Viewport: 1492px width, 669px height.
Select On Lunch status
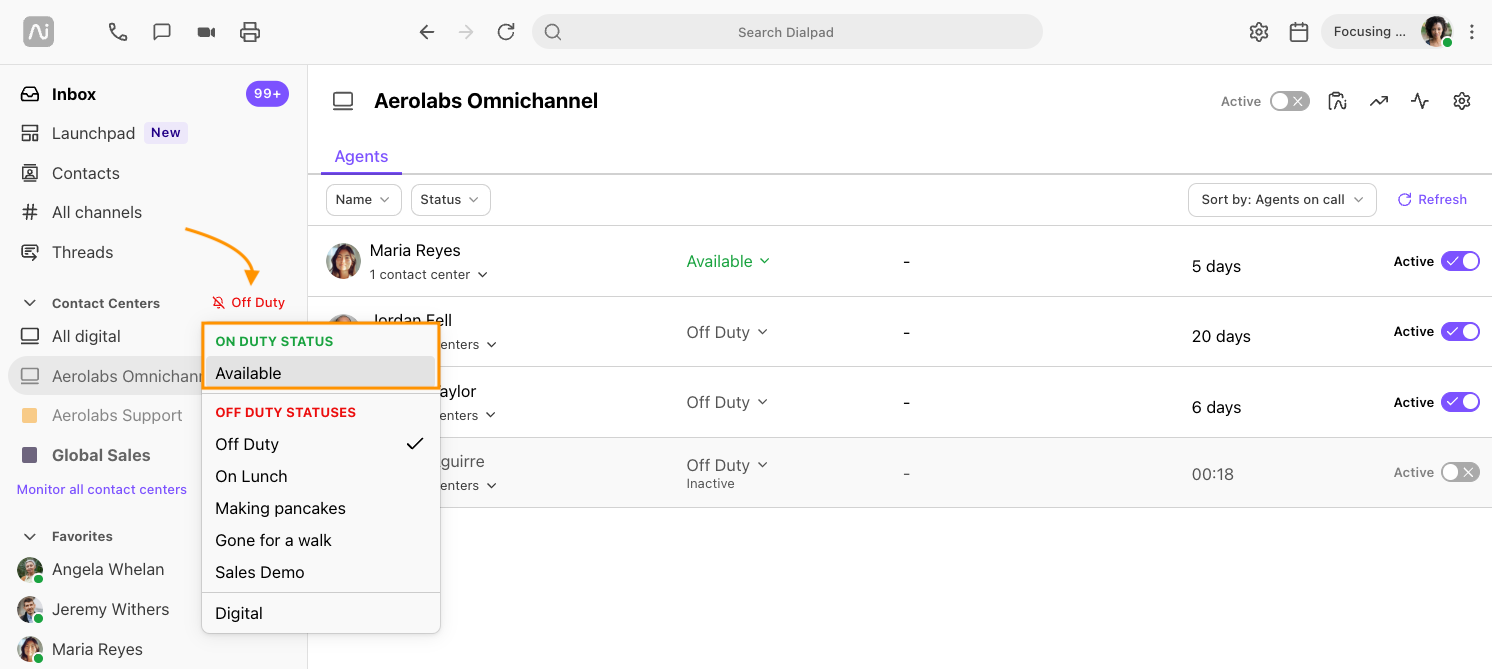coord(320,476)
